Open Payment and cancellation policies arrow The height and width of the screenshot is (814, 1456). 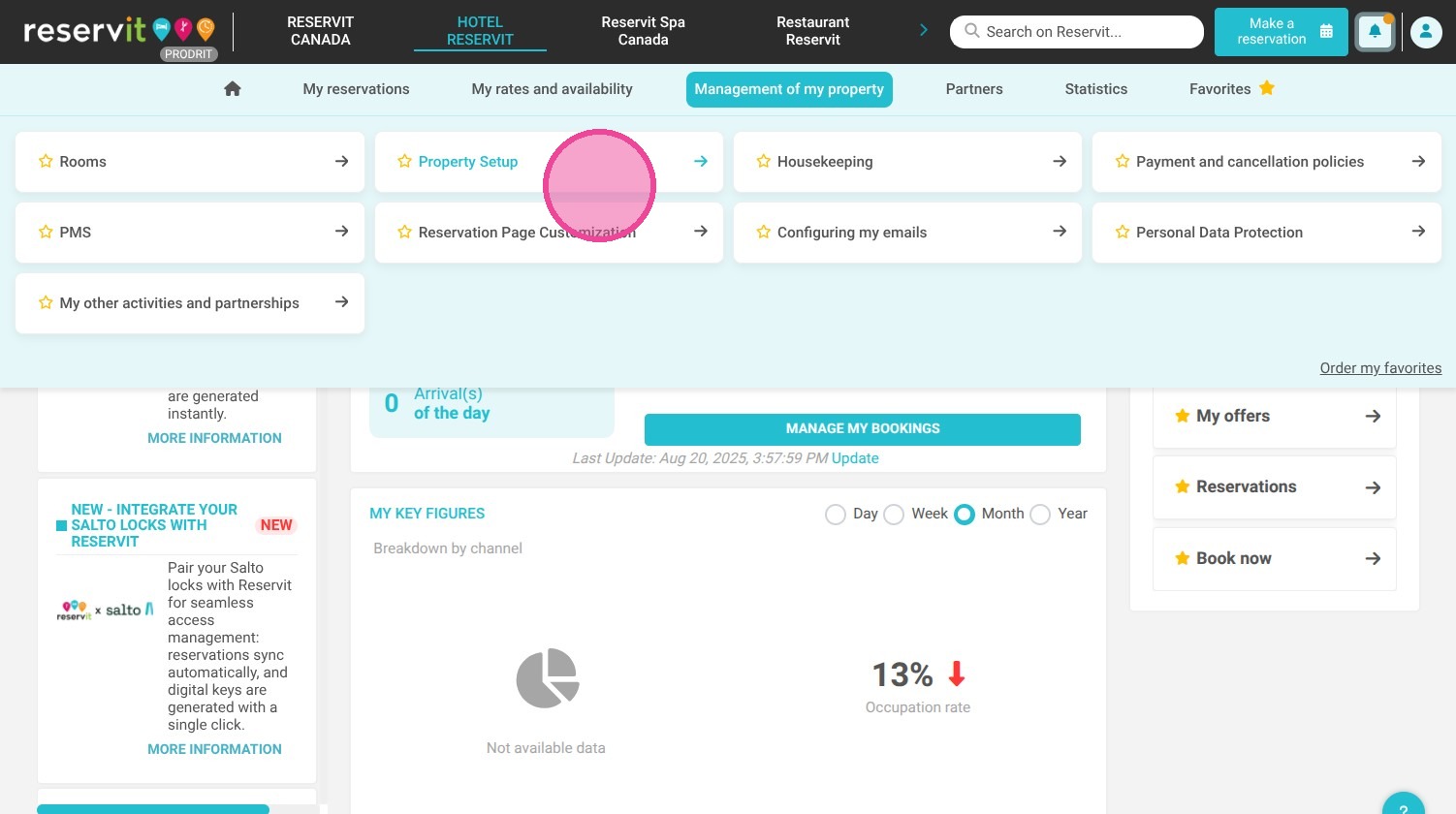[x=1418, y=161]
